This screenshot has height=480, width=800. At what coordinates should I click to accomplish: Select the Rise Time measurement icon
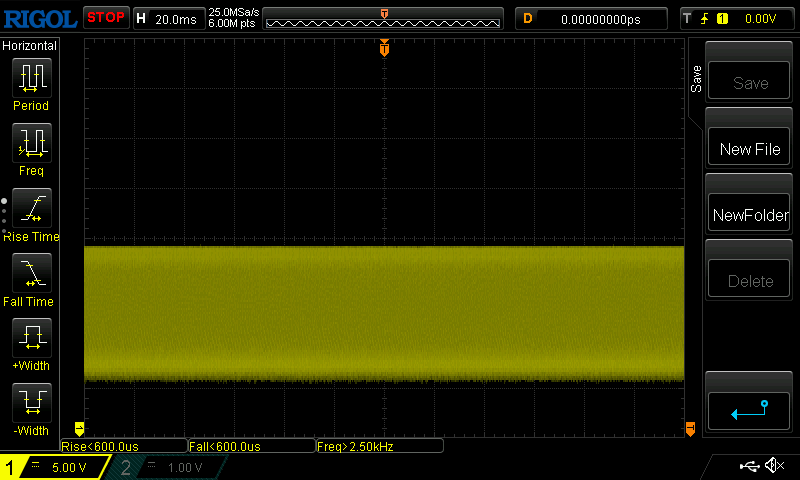[32, 208]
